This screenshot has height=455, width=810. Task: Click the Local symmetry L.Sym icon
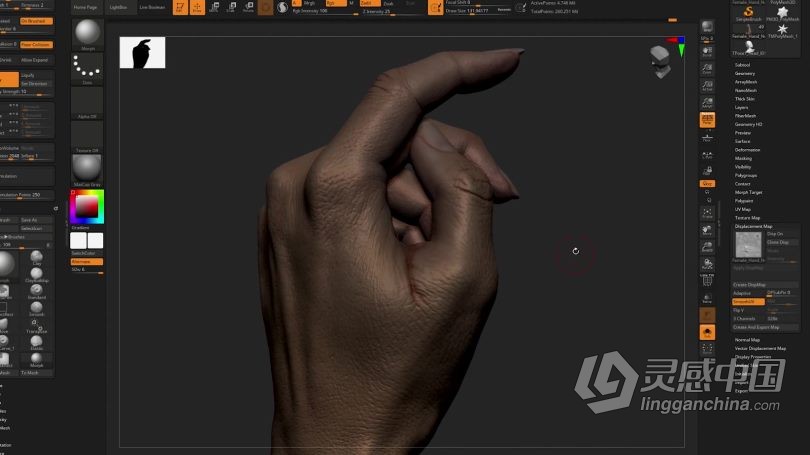(707, 155)
